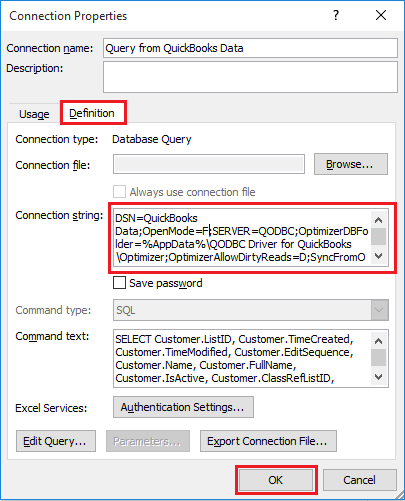Toggle Always use connection file checkbox
This screenshot has width=405, height=501.
click(119, 192)
